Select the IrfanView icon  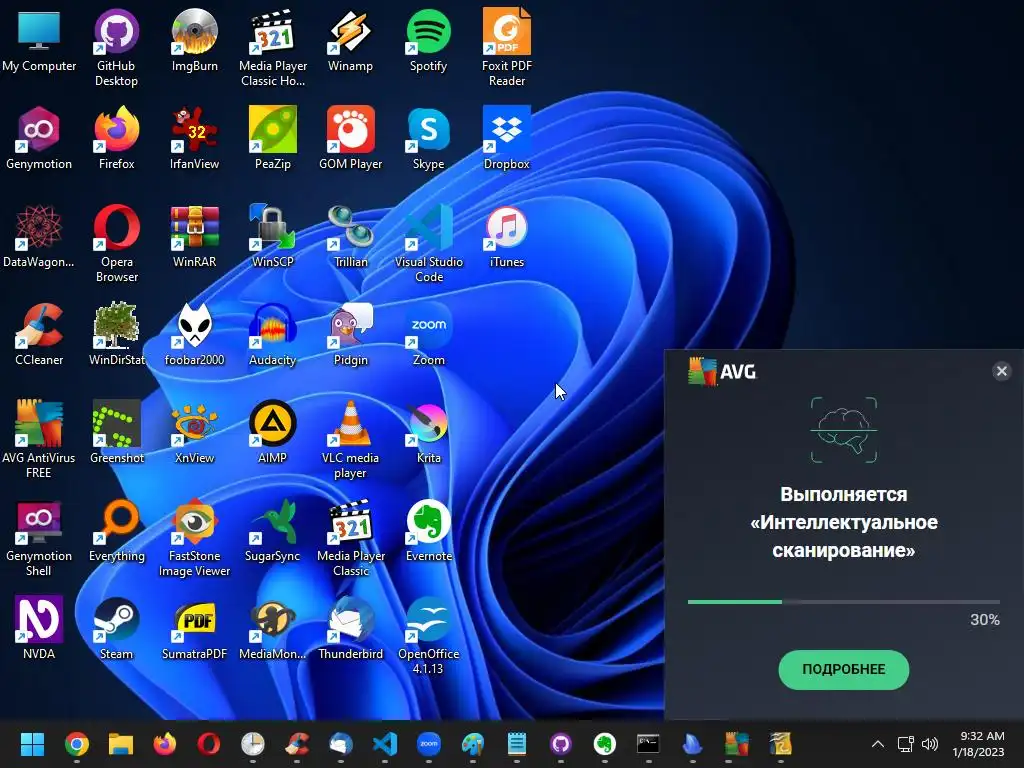194,138
